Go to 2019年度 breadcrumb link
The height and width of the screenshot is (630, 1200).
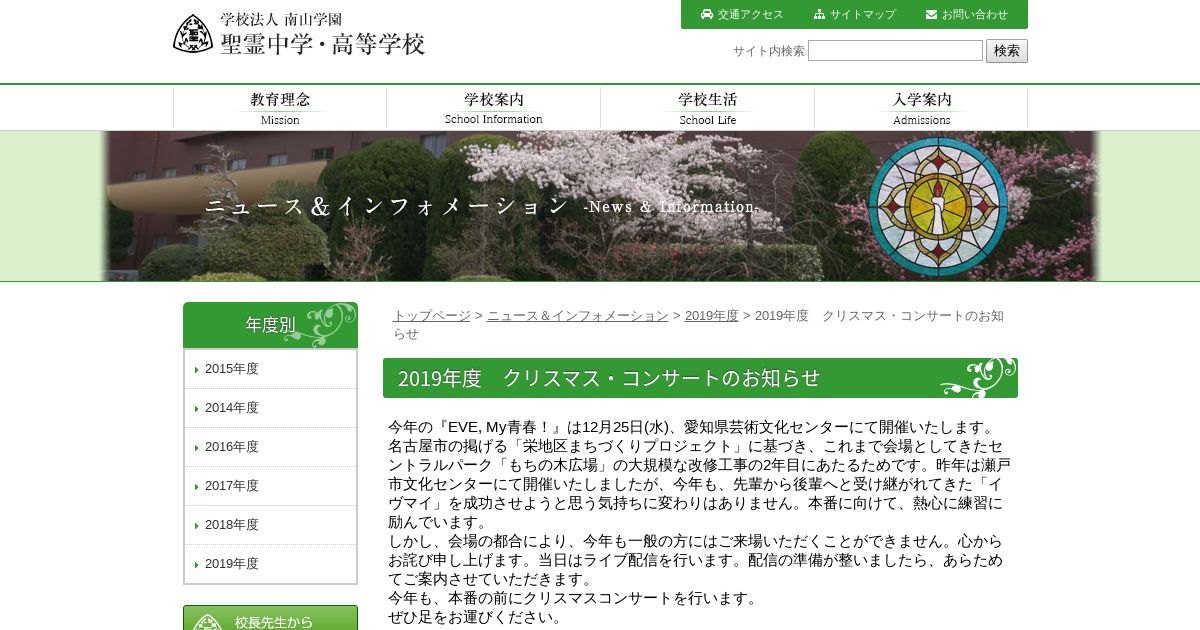[x=712, y=316]
